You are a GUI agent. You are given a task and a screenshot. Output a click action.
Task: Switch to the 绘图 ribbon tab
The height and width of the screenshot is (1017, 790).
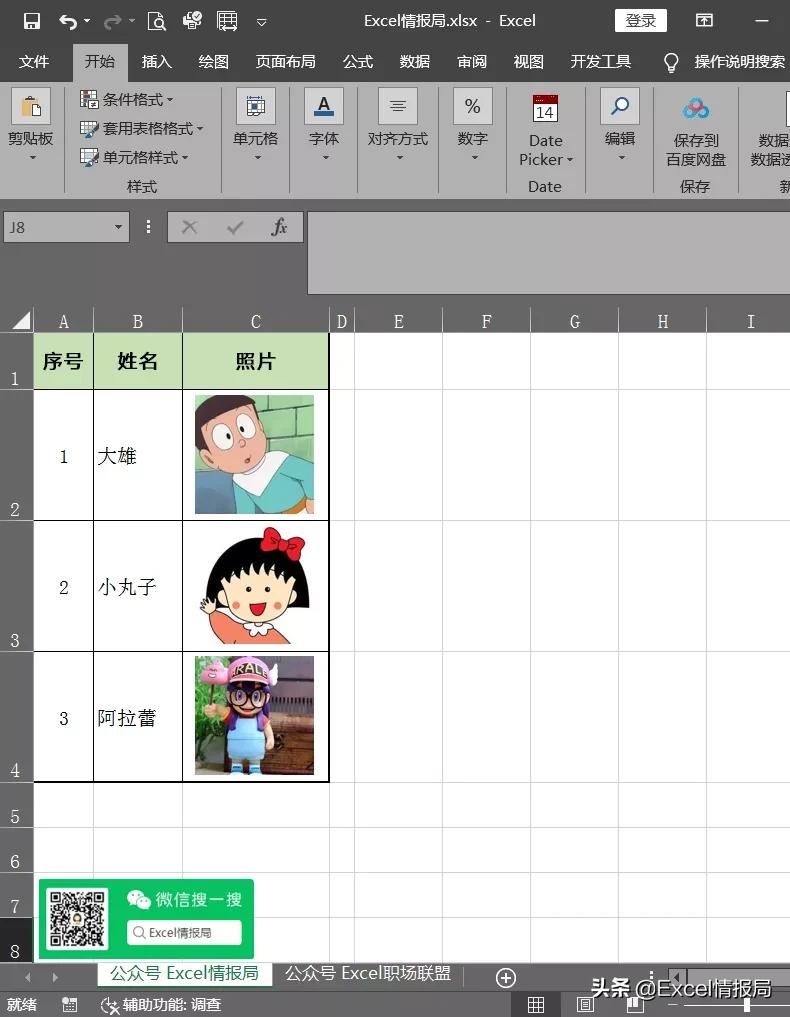(213, 62)
